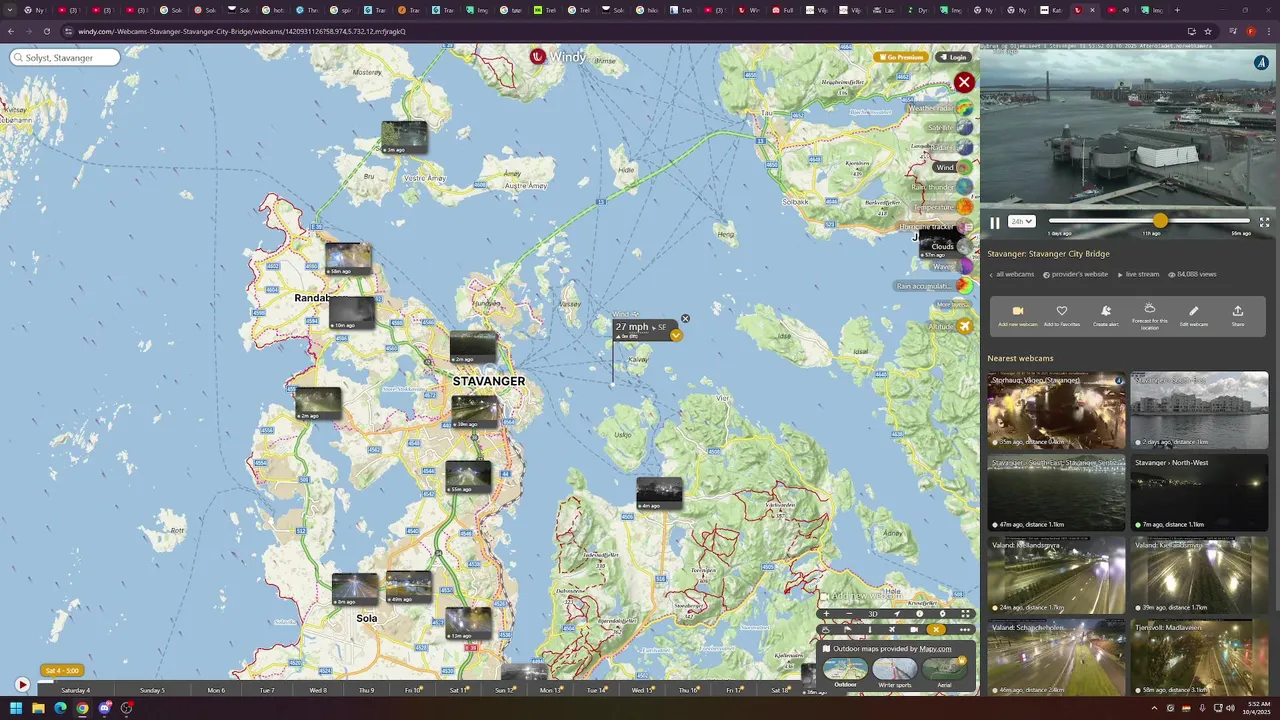Toggle 3D map mode
Viewport: 1280px width, 720px height.
coord(873,614)
